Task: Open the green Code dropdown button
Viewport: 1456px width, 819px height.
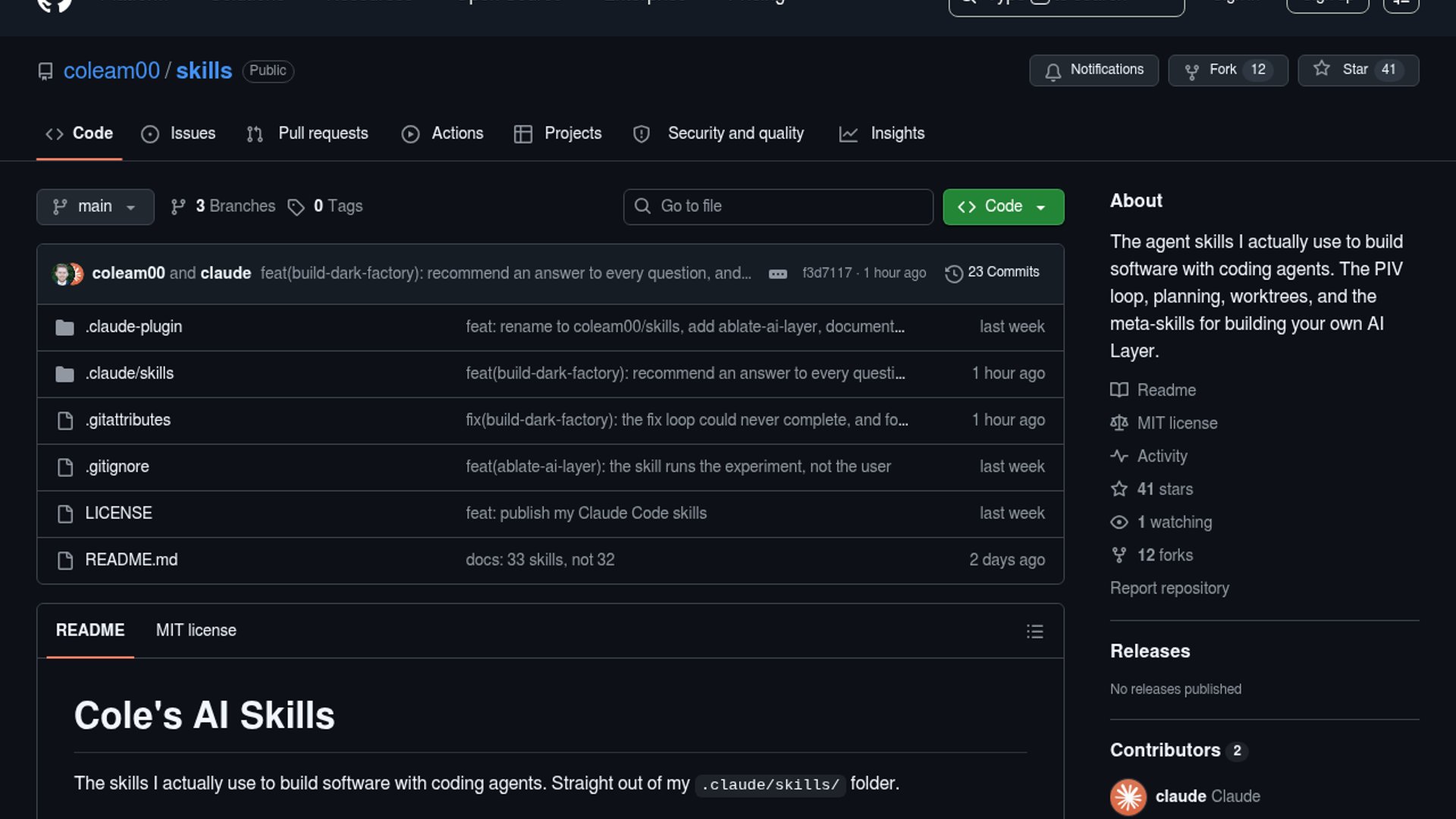Action: (1003, 206)
